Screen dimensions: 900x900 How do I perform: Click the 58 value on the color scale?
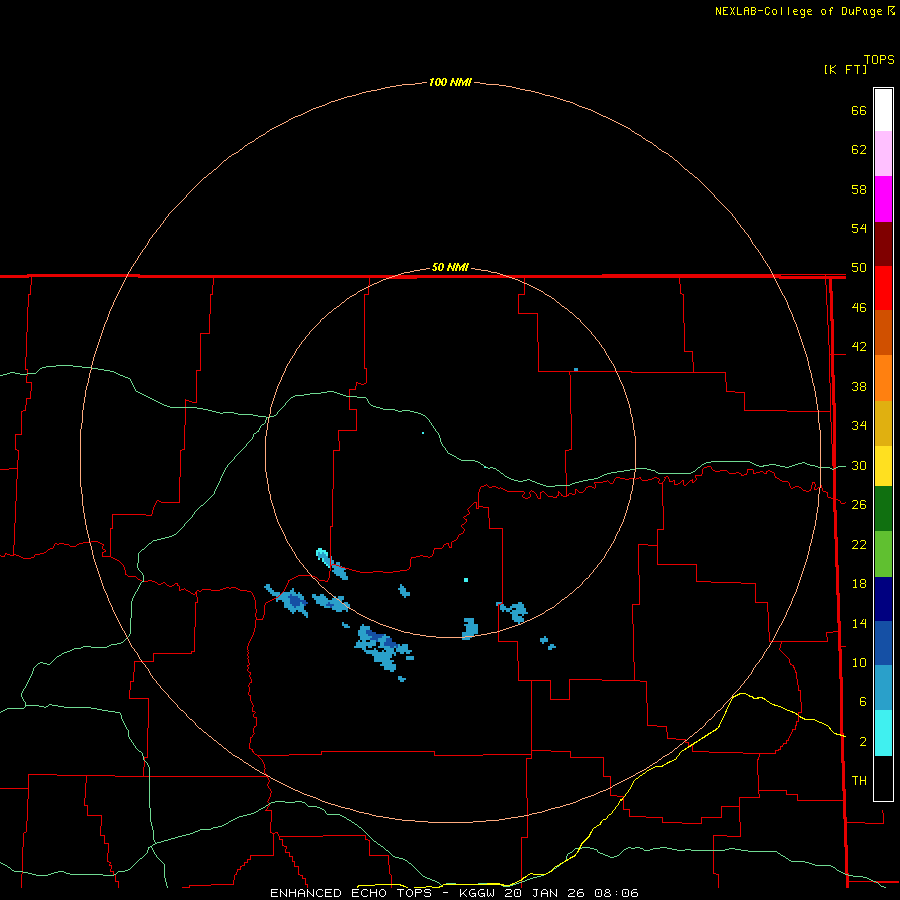859,189
